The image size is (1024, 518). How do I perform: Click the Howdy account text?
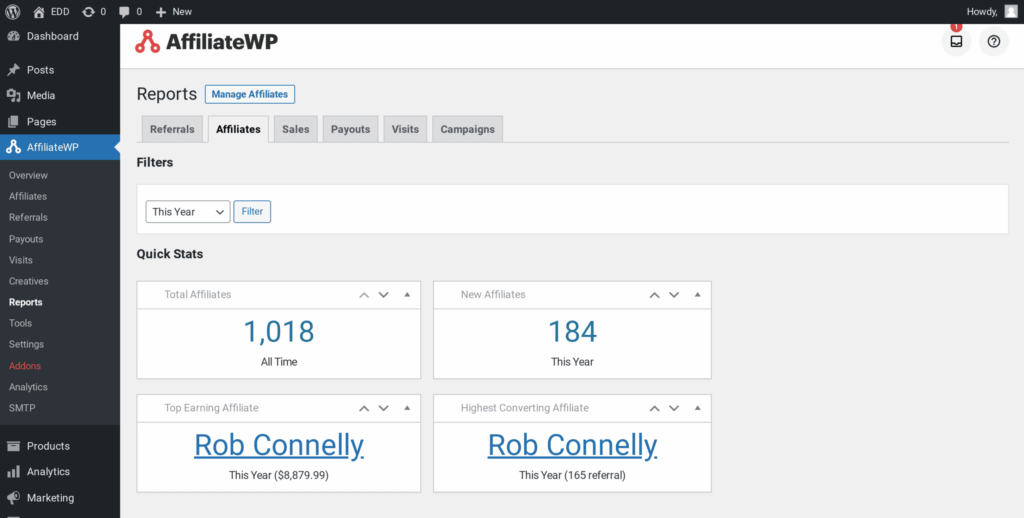(x=982, y=12)
